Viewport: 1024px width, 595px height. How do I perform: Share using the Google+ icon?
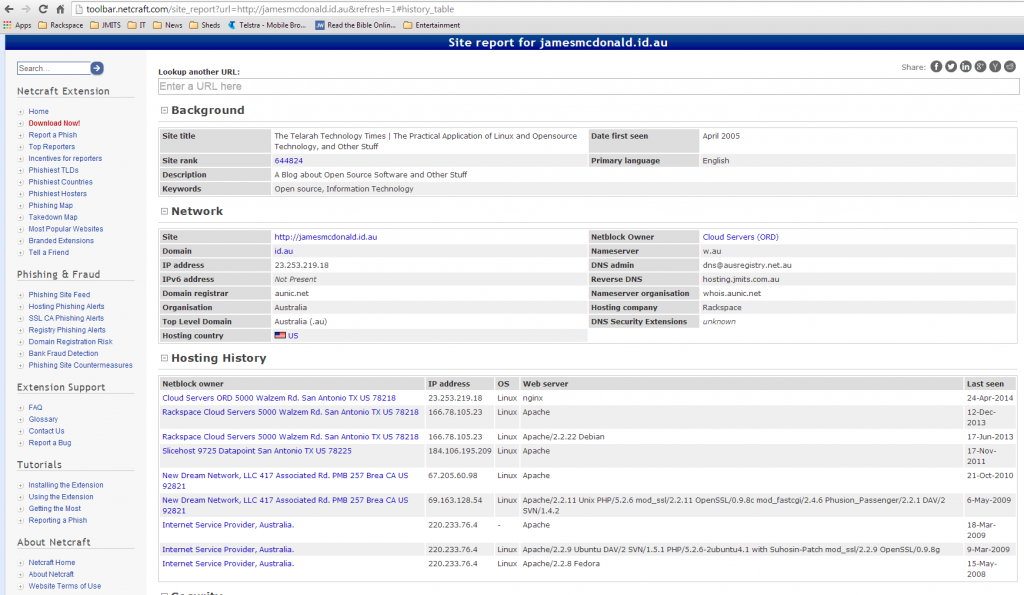coord(978,66)
